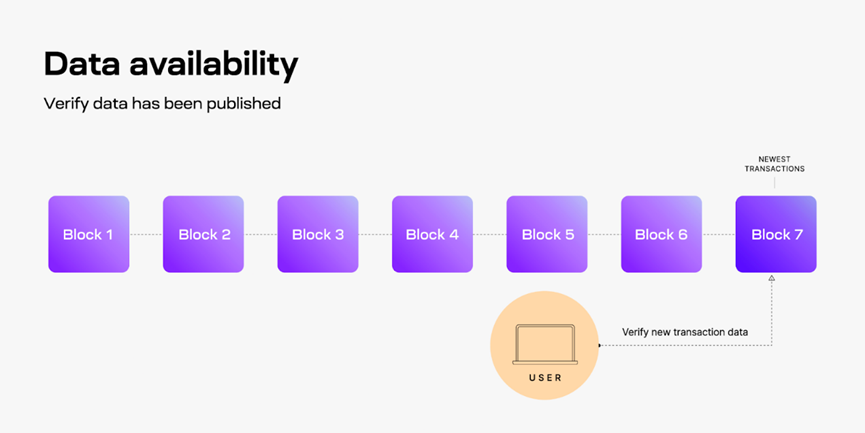Click the dotted connector between Block 6 and 7
The height and width of the screenshot is (433, 865).
[x=719, y=234]
